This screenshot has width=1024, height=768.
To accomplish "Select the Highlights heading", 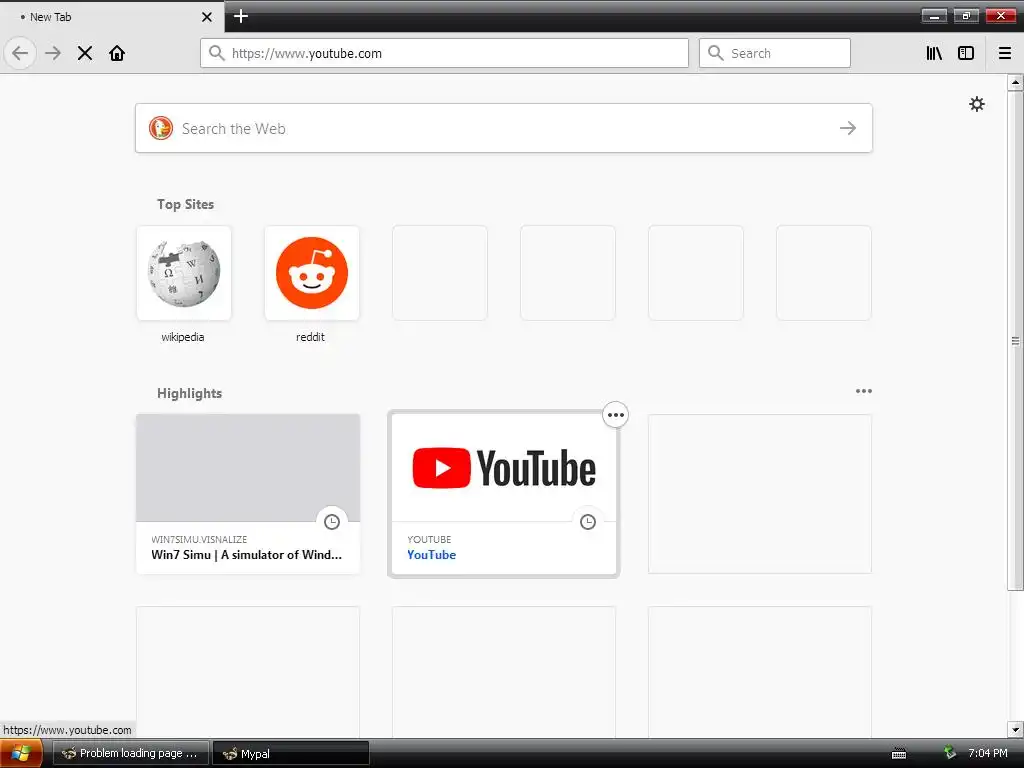I will [189, 393].
